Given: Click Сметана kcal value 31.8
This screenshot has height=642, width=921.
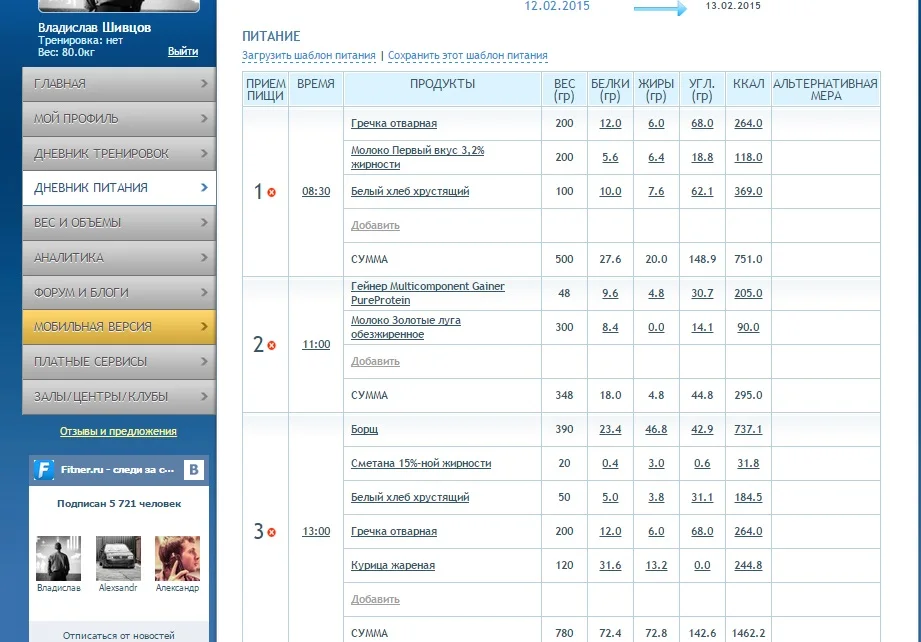Looking at the screenshot, I should click(748, 463).
